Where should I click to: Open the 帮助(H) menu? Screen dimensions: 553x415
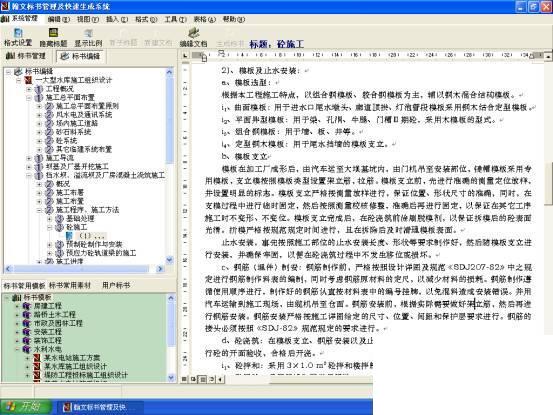[x=234, y=19]
